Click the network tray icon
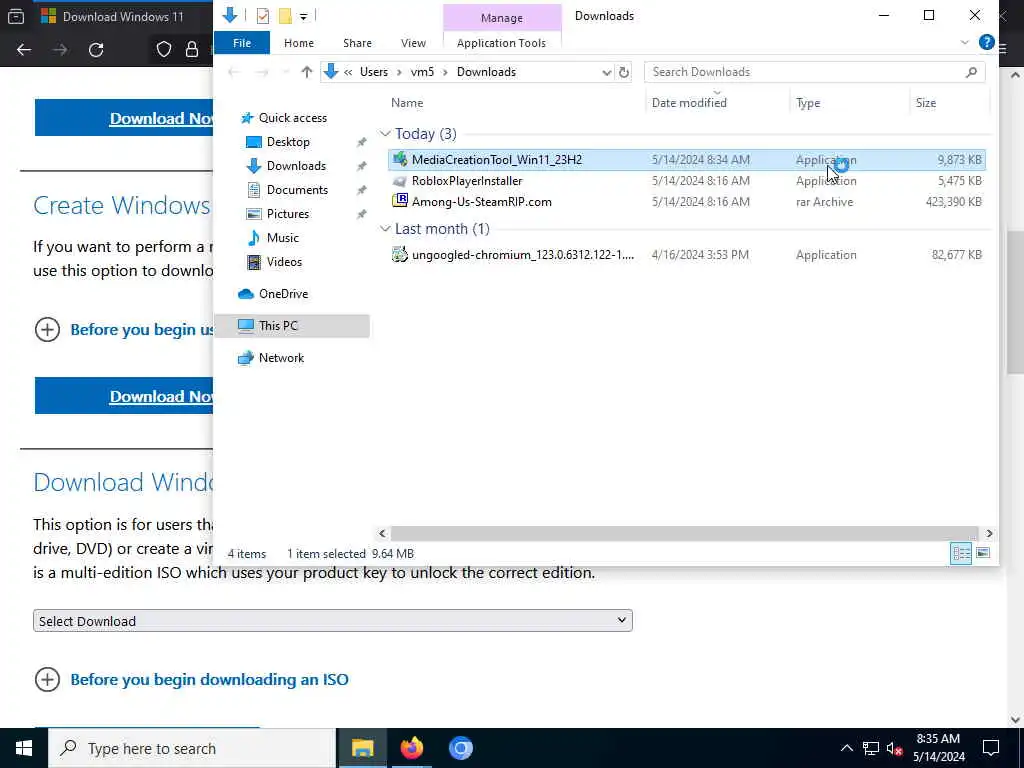1024x768 pixels. [x=870, y=748]
